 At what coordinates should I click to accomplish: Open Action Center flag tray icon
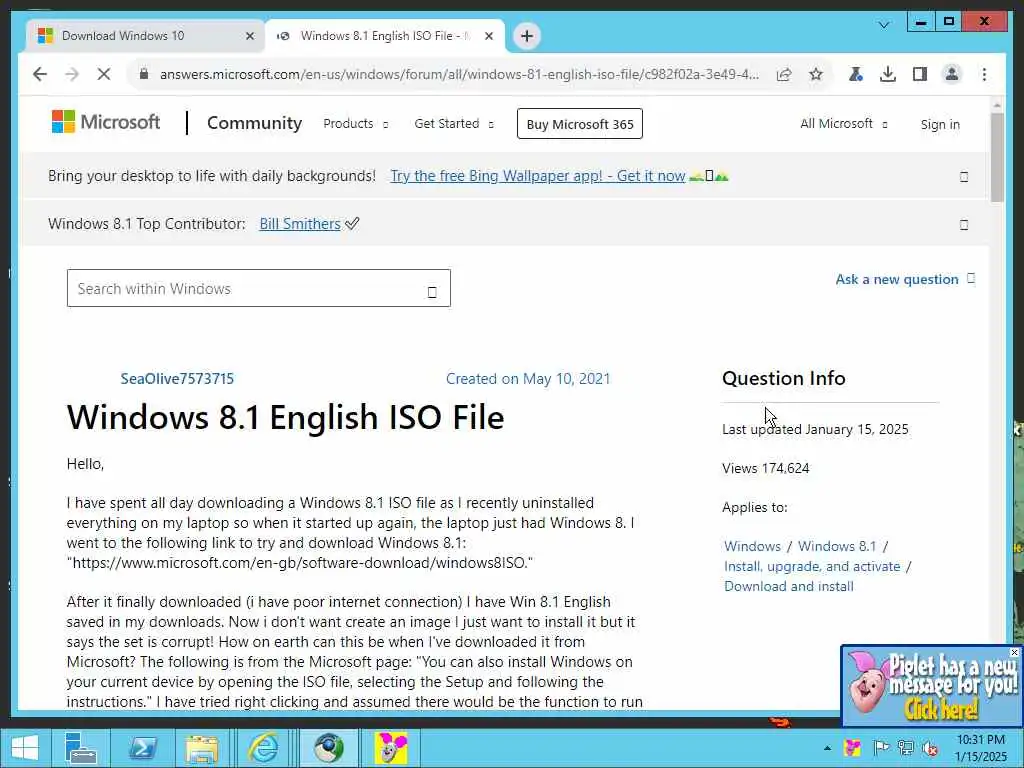(880, 748)
